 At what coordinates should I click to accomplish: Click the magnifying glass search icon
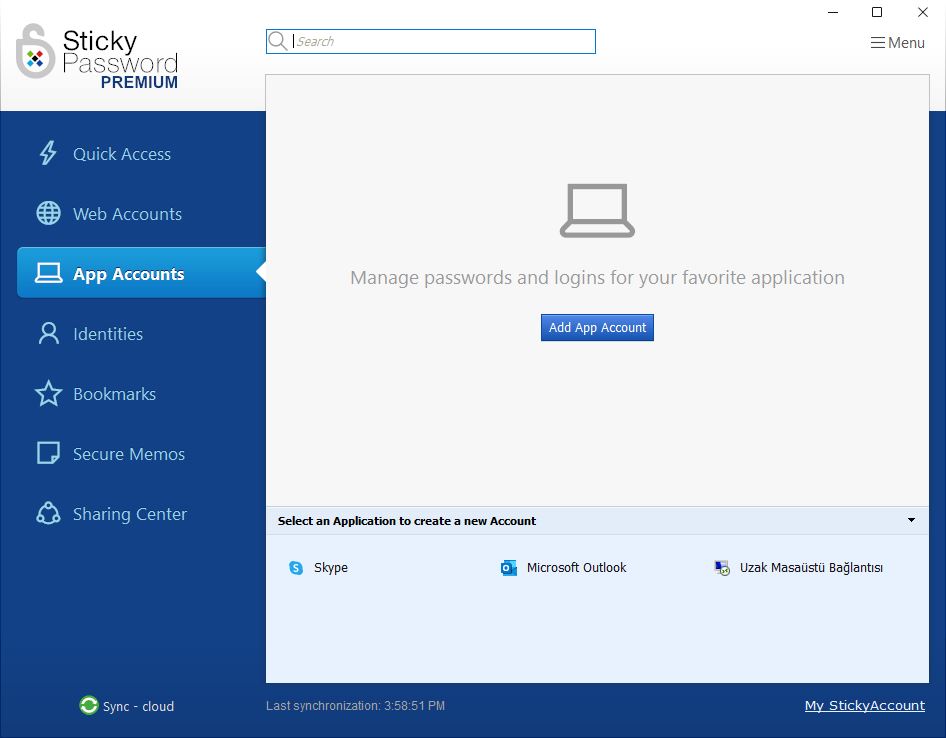278,41
